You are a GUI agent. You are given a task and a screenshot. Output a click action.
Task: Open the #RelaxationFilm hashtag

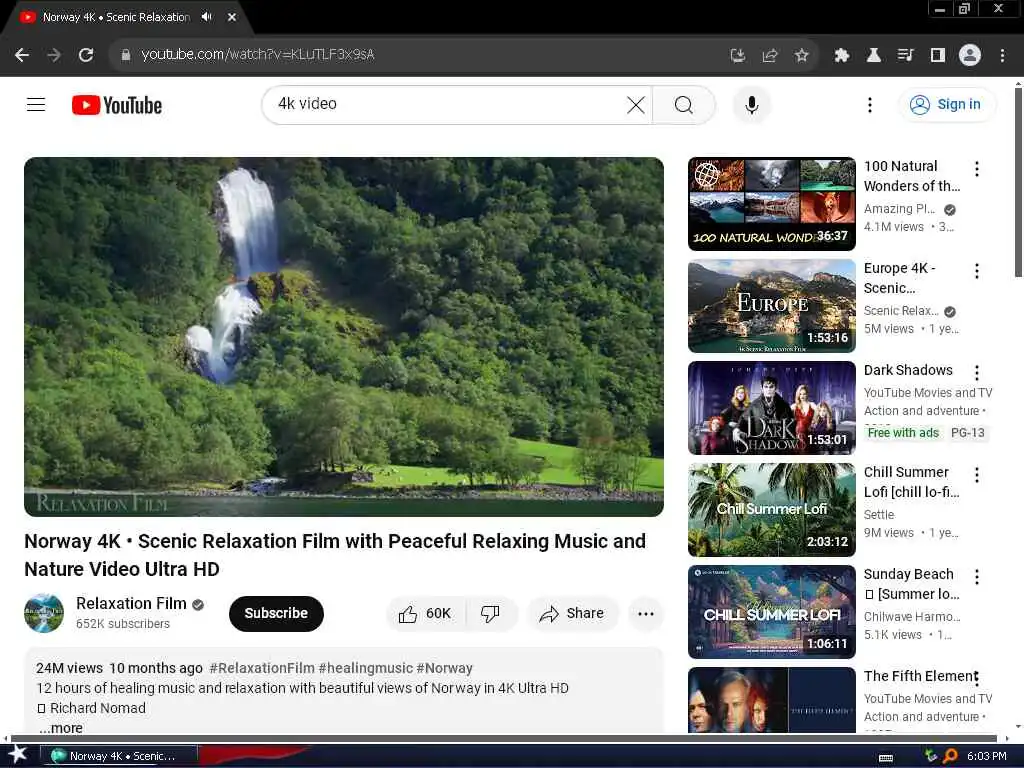tap(262, 668)
